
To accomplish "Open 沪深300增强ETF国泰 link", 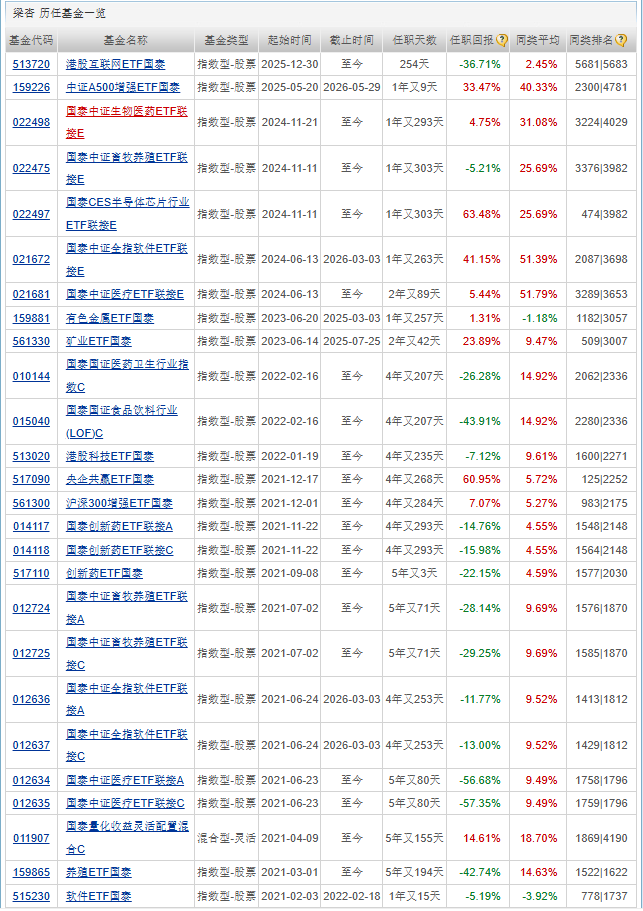I will tap(119, 503).
